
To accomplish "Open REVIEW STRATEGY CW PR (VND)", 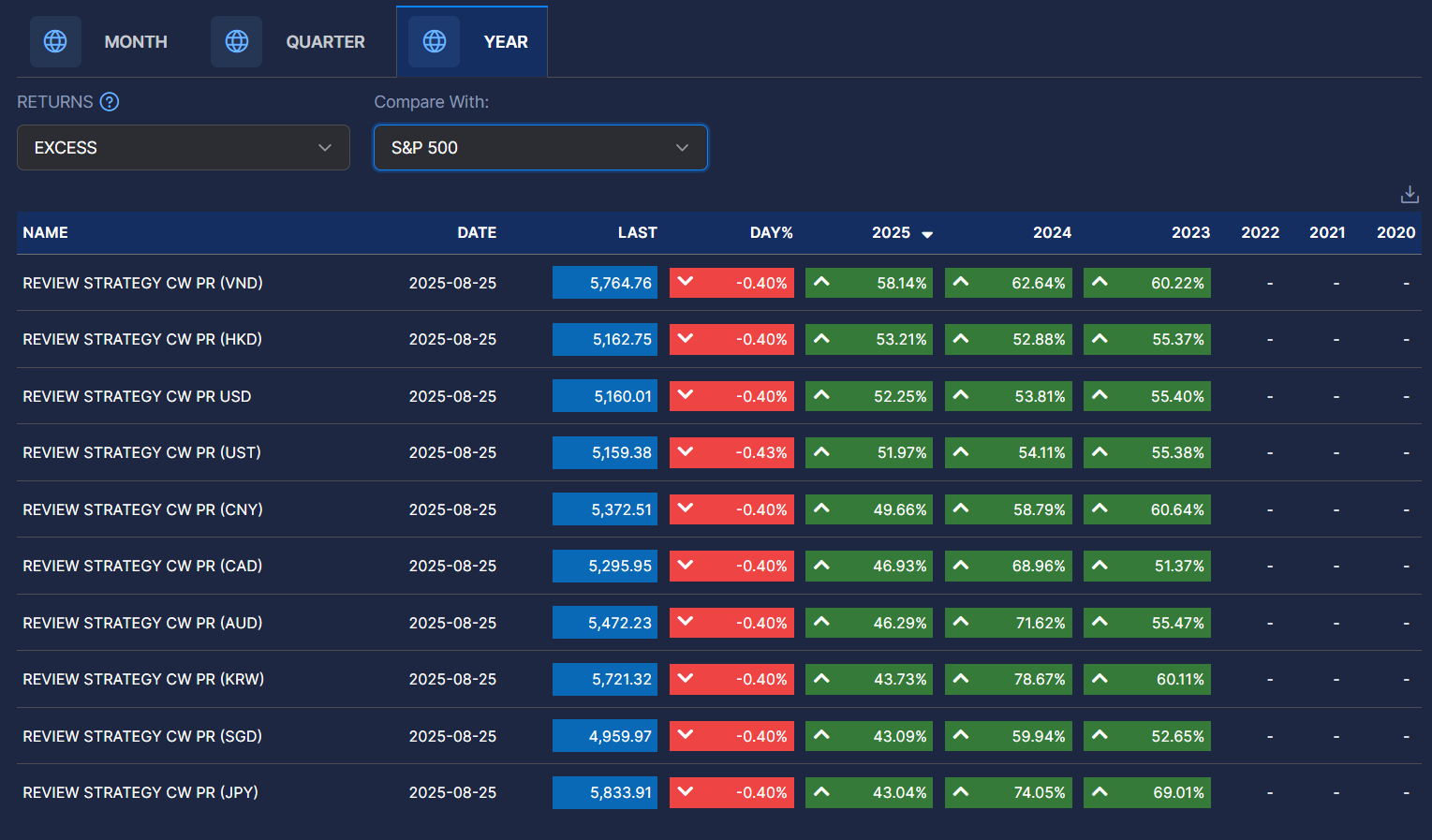I will pyautogui.click(x=142, y=283).
